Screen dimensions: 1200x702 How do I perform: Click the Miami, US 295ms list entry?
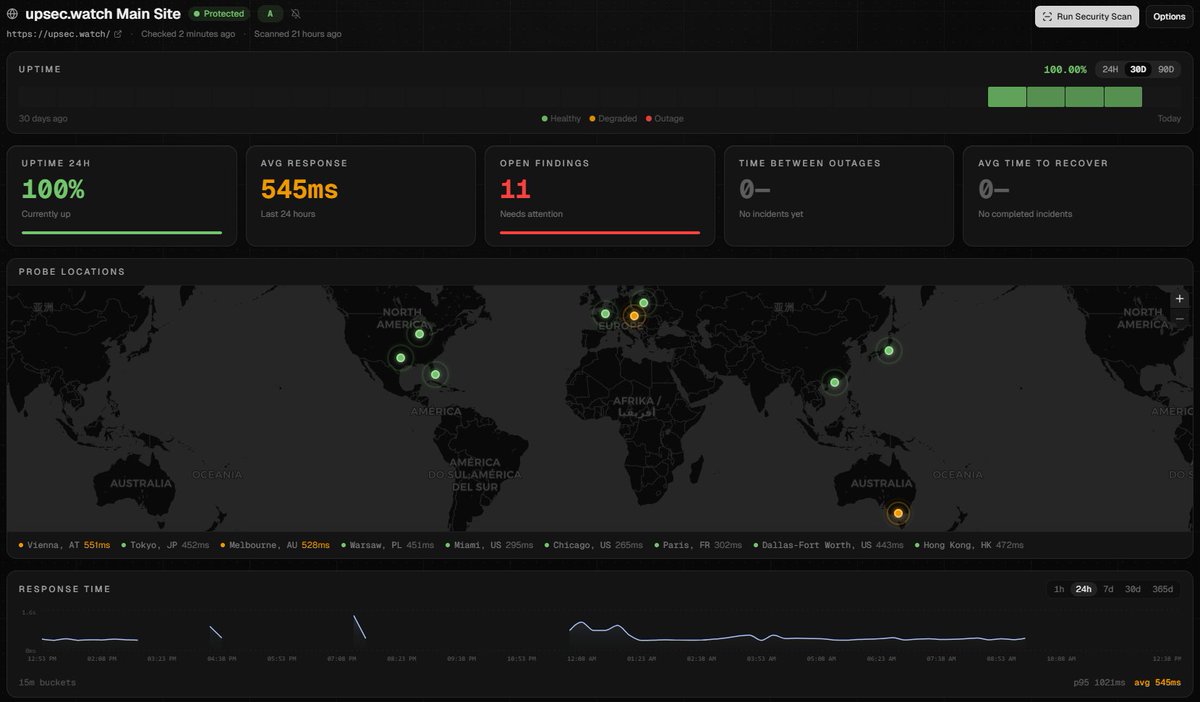[x=489, y=545]
